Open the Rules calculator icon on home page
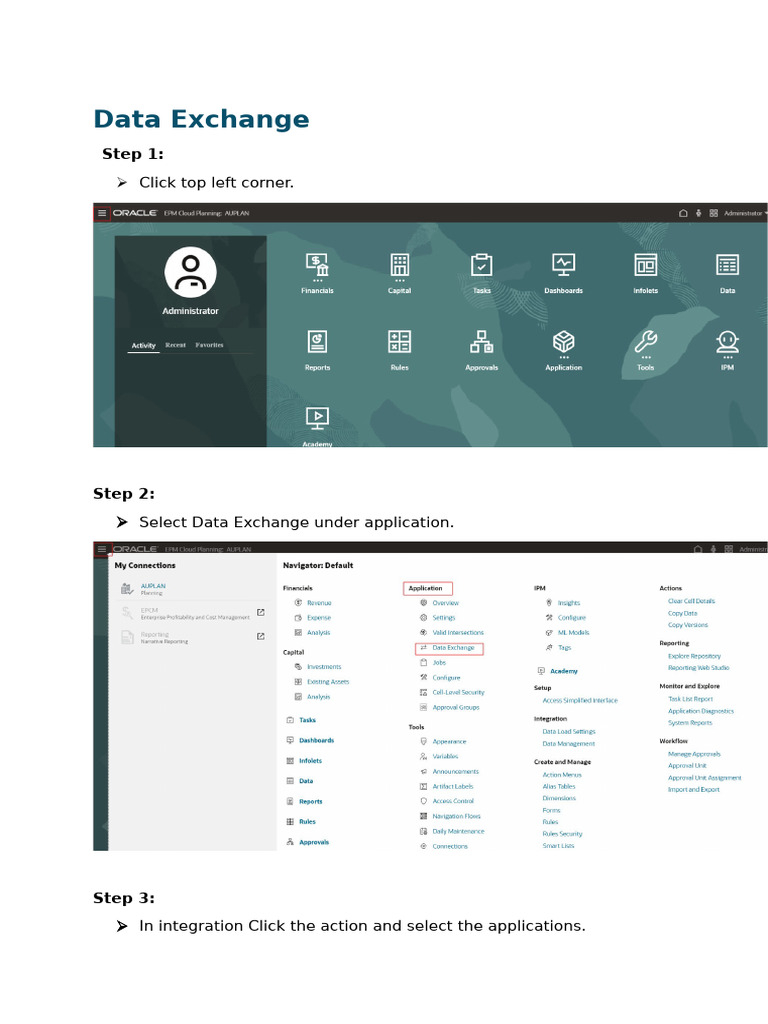Screen dimensions: 768x1024 pos(400,342)
